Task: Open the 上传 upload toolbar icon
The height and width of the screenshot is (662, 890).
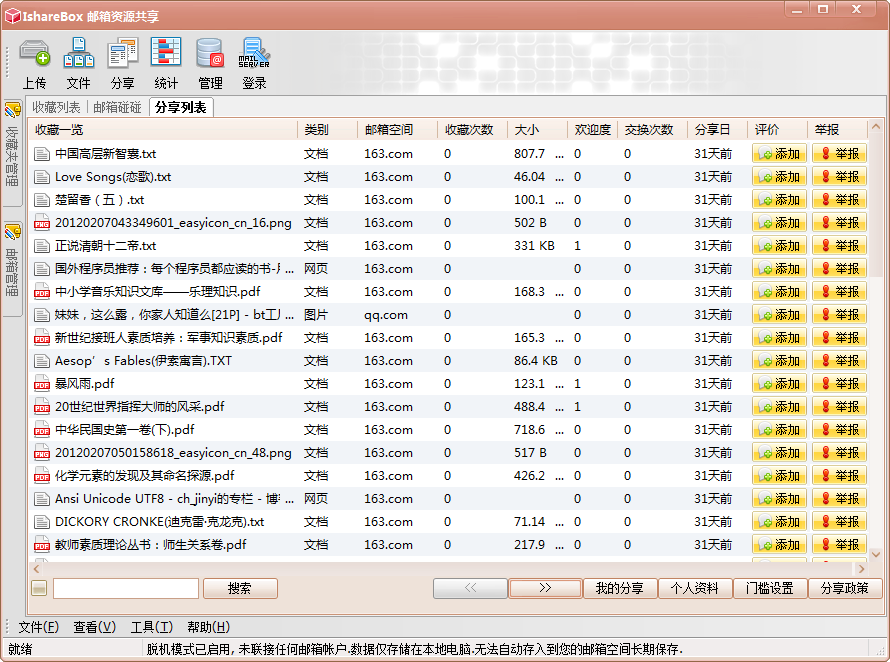Action: pyautogui.click(x=35, y=63)
